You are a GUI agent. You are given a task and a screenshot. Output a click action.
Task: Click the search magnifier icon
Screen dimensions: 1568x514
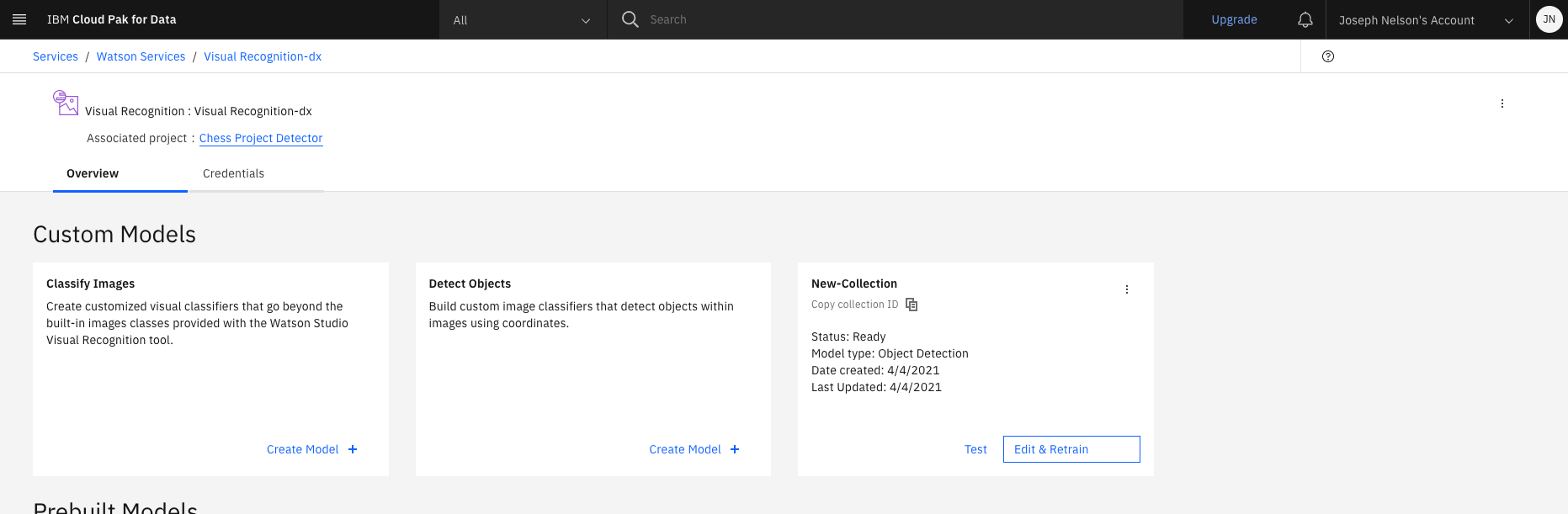click(x=630, y=19)
